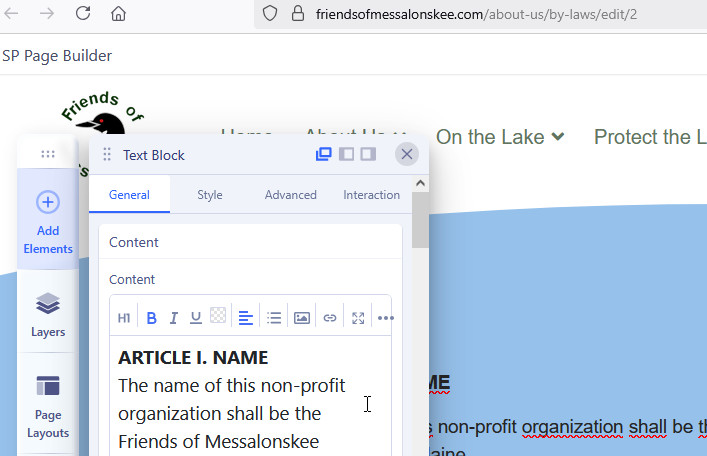Close the Text Block panel
The image size is (707, 456).
(407, 154)
